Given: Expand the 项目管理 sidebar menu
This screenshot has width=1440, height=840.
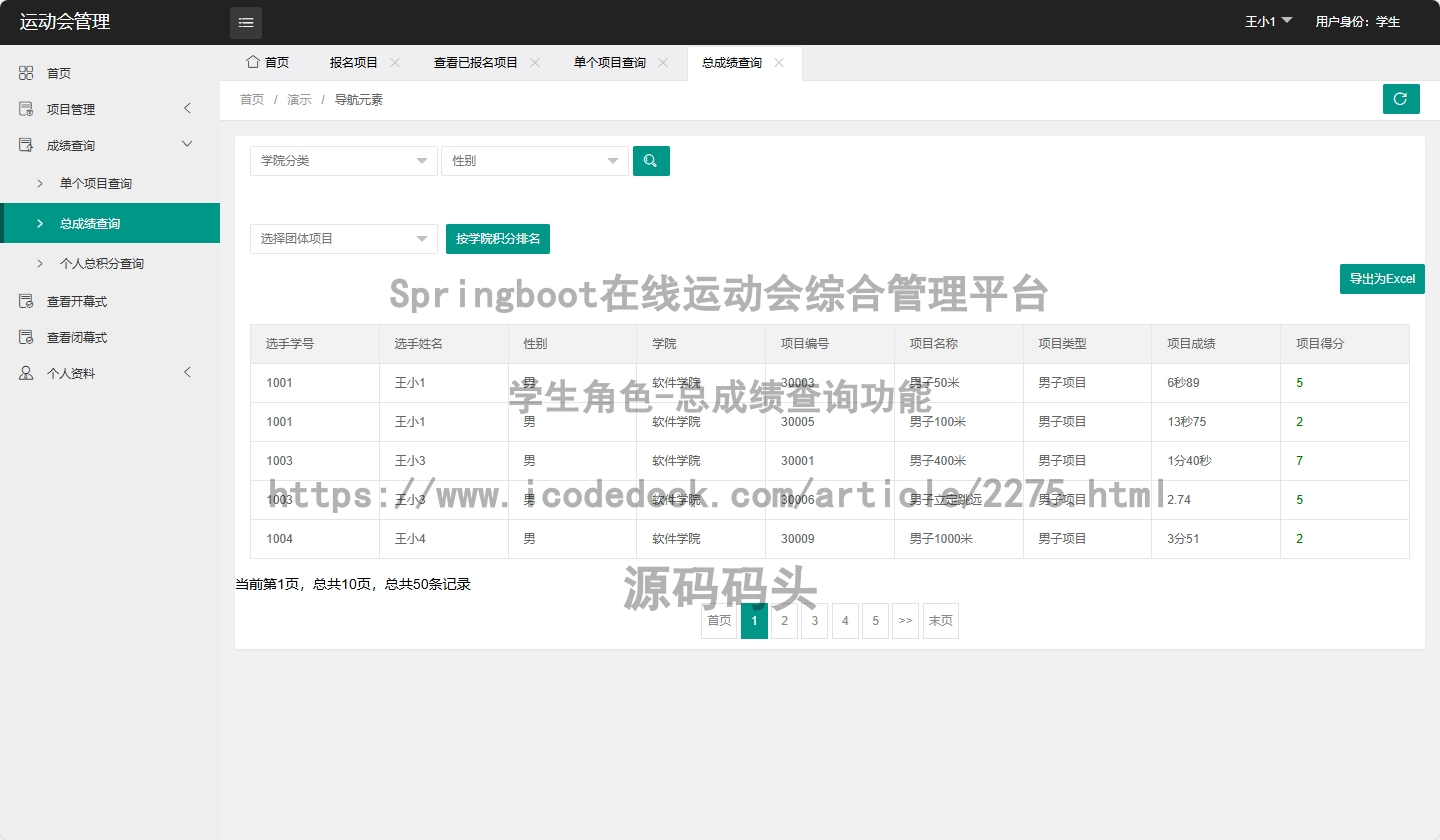Looking at the screenshot, I should pyautogui.click(x=187, y=108).
